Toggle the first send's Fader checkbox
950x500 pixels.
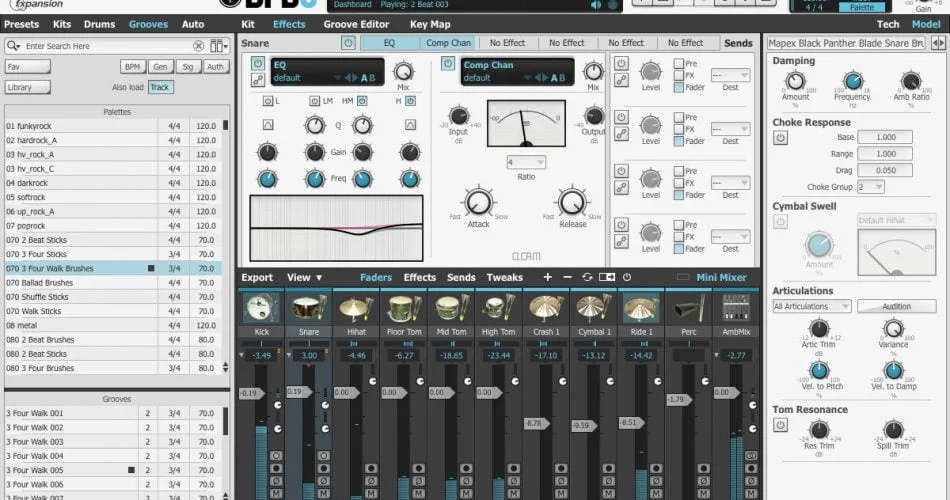[x=679, y=87]
